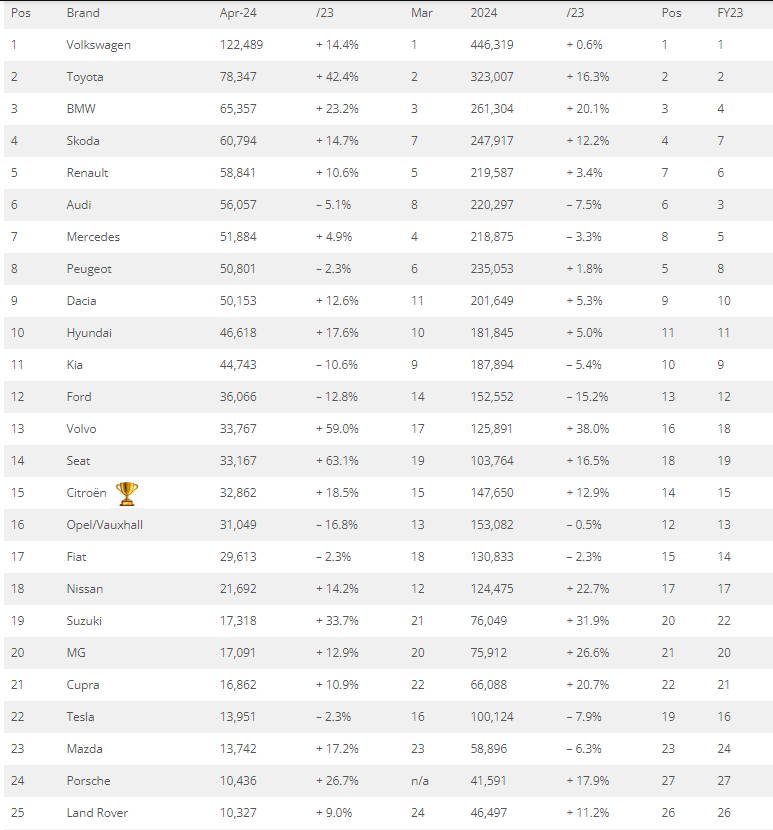Image resolution: width=773 pixels, height=830 pixels.
Task: Select the Mercedes brand name
Action: click(x=93, y=237)
